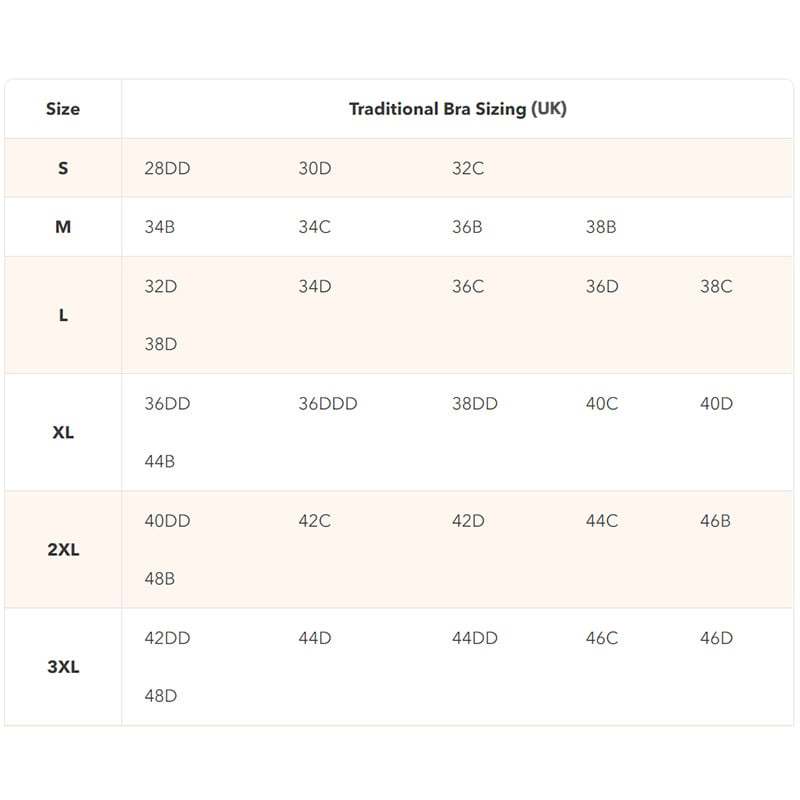This screenshot has height=800, width=800.
Task: Click the 48D size entry
Action: [x=160, y=696]
